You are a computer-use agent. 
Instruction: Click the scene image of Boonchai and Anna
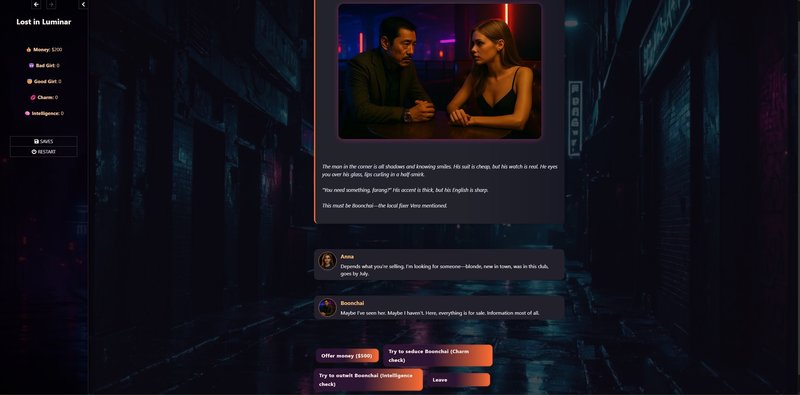[440, 71]
